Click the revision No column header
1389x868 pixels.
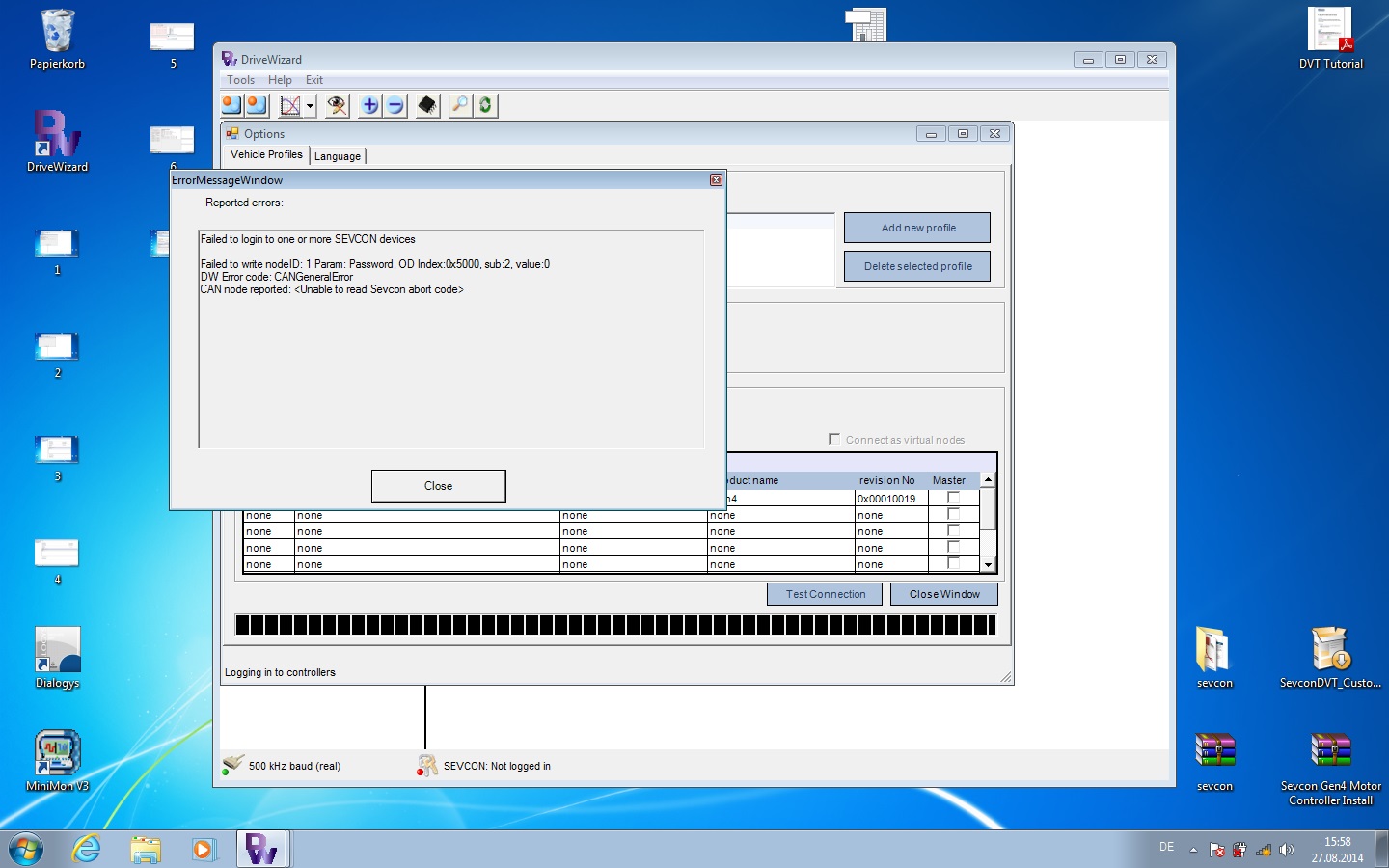(886, 480)
